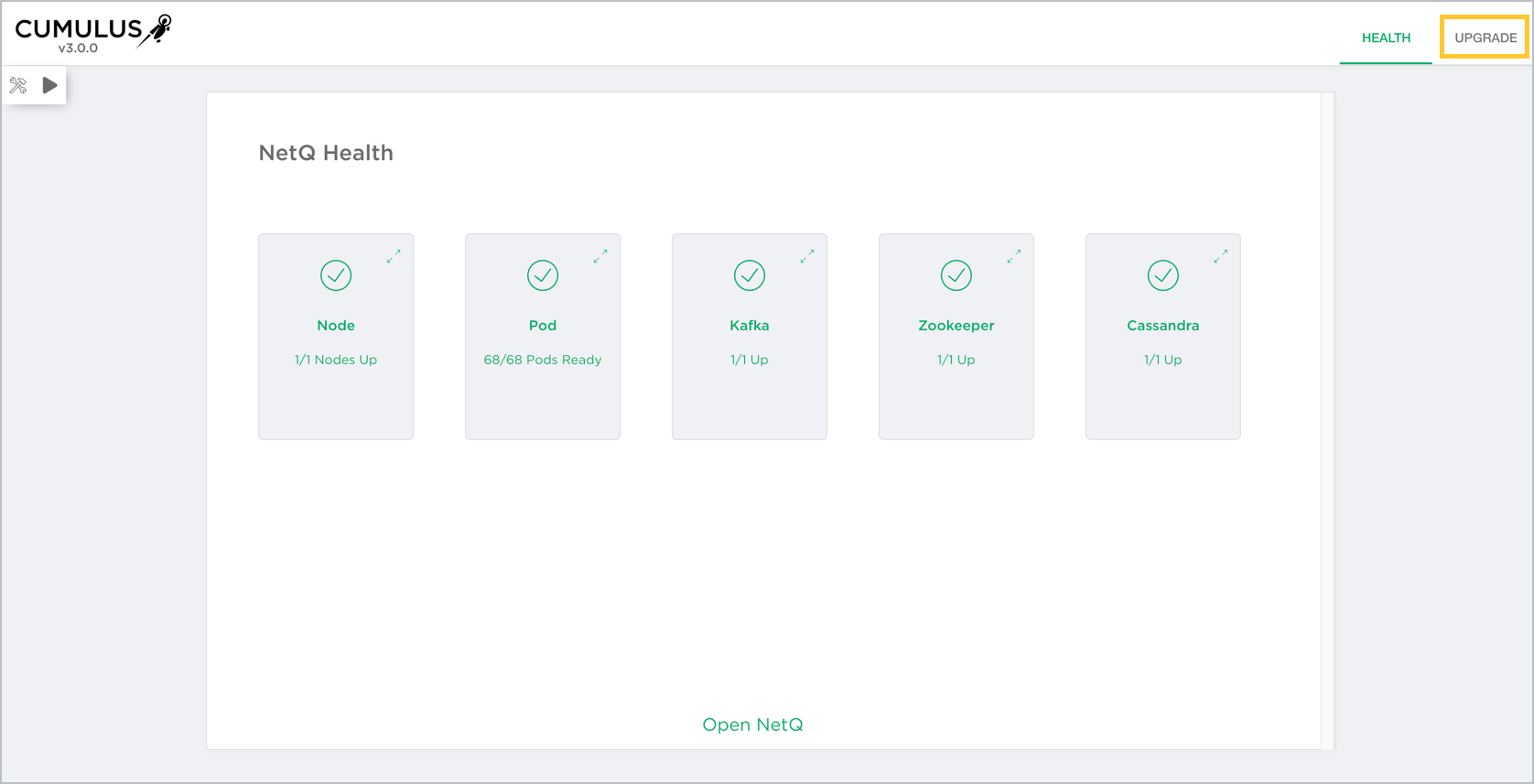This screenshot has width=1534, height=784.
Task: Expand the Node health card
Action: [394, 257]
